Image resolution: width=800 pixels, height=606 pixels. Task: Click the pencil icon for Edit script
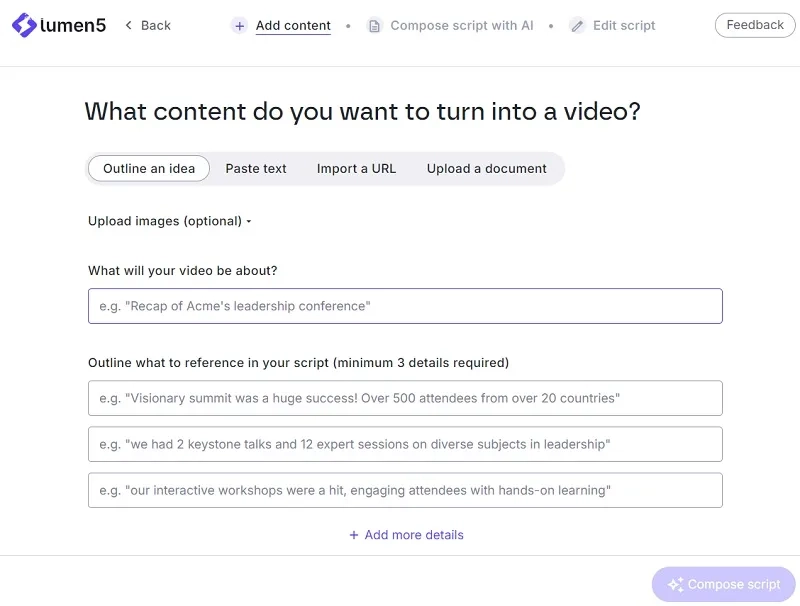point(577,26)
